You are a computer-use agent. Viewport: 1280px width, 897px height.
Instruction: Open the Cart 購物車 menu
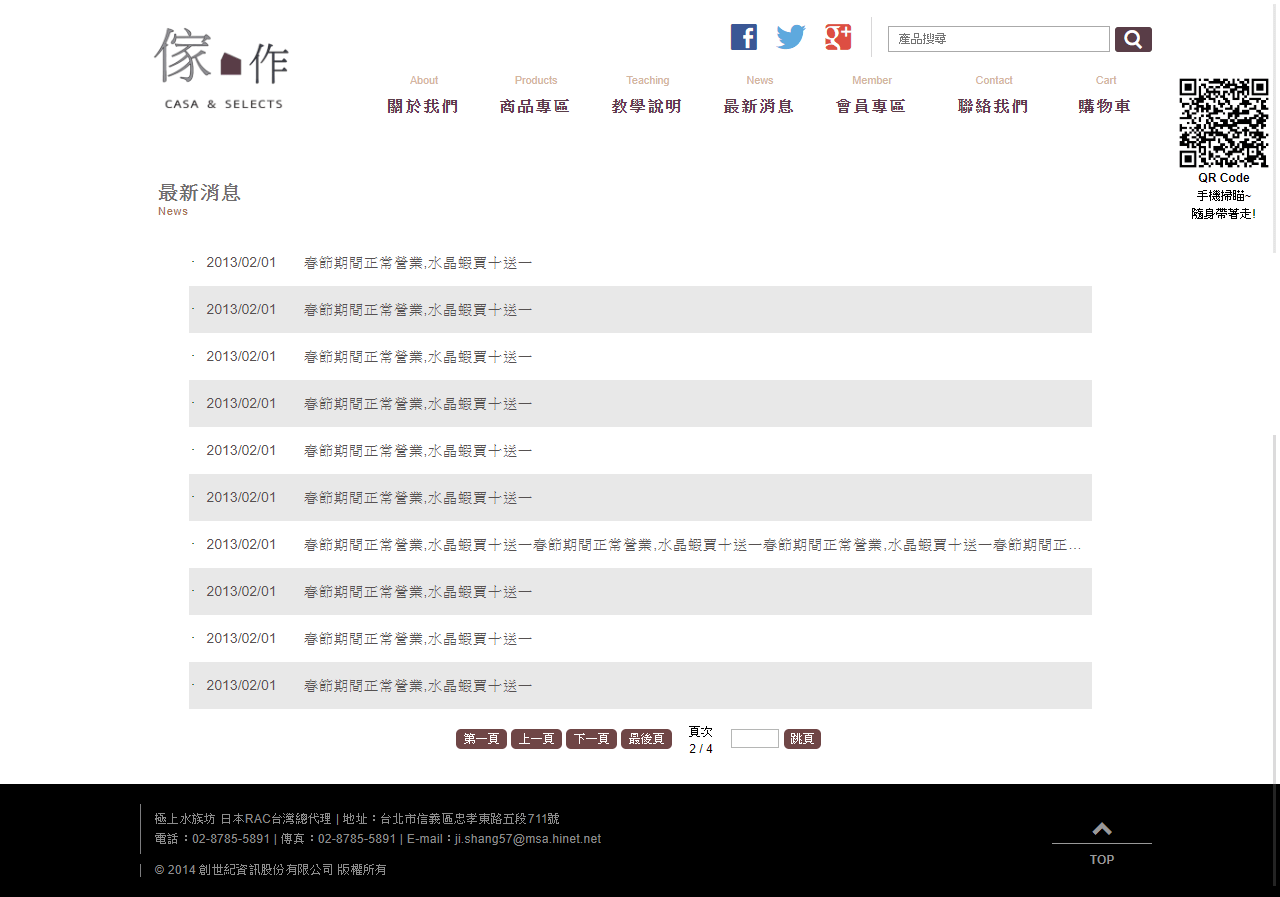tap(1106, 97)
